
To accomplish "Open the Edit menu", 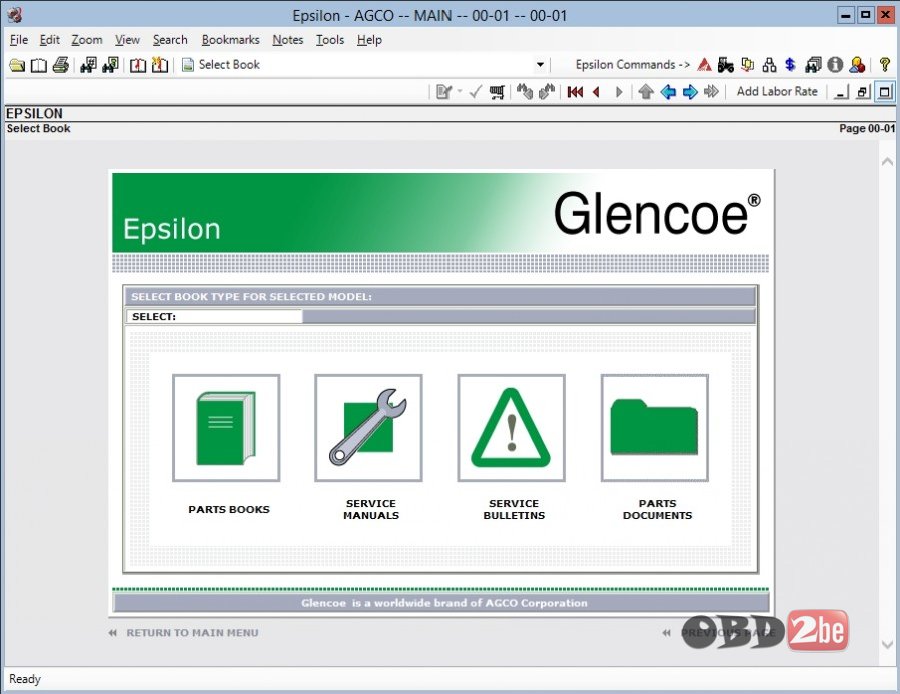I will (49, 40).
